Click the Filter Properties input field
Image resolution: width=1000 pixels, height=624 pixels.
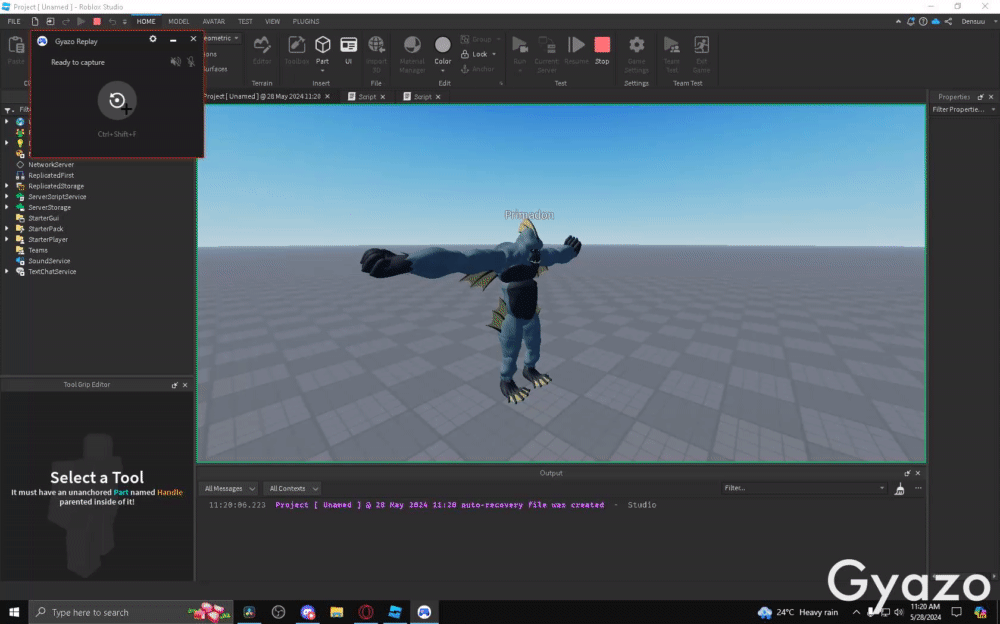tap(964, 110)
